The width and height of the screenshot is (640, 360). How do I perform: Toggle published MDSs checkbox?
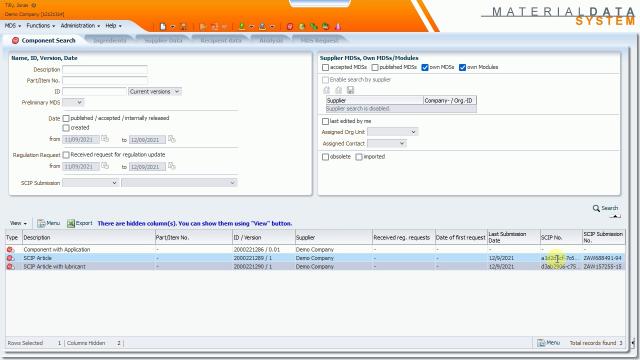(375, 67)
